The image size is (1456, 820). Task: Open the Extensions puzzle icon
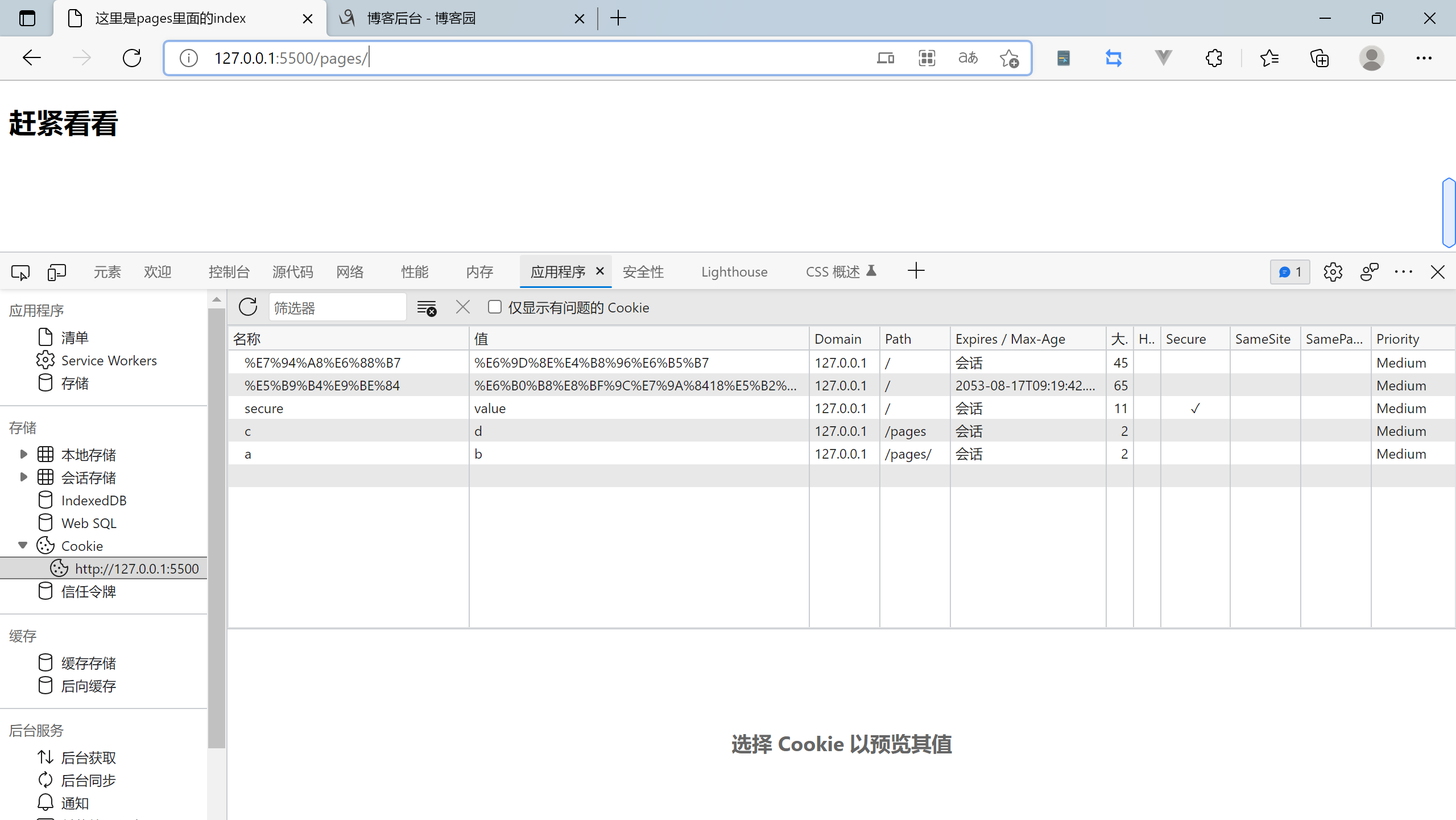pyautogui.click(x=1214, y=57)
